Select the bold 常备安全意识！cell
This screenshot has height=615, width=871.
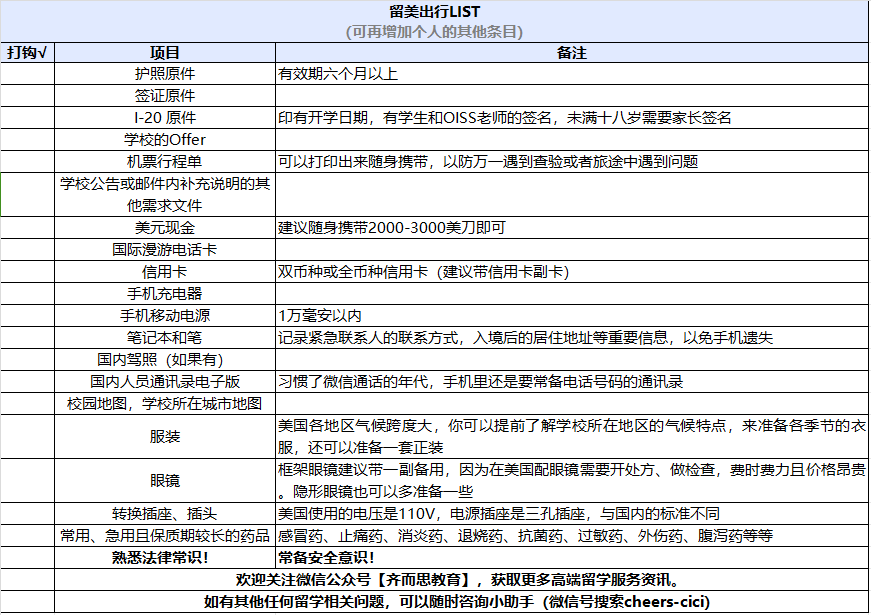(x=572, y=557)
